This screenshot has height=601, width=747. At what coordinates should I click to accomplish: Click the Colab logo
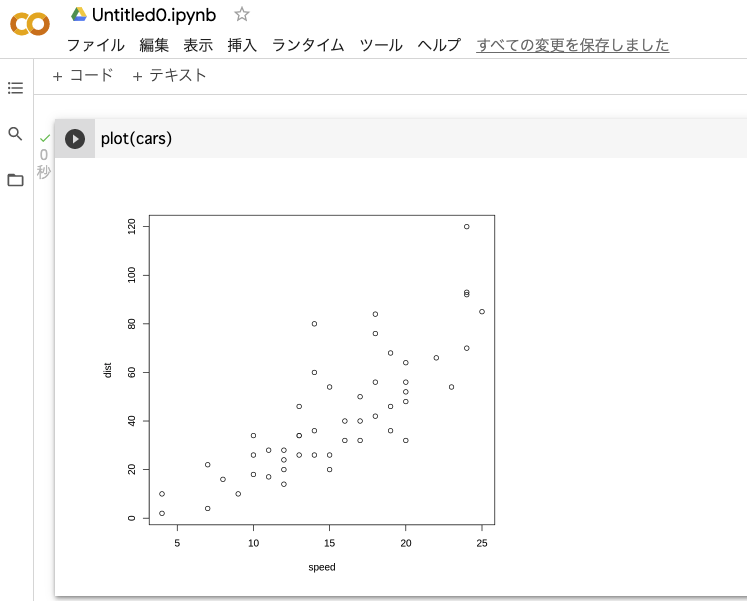30,23
